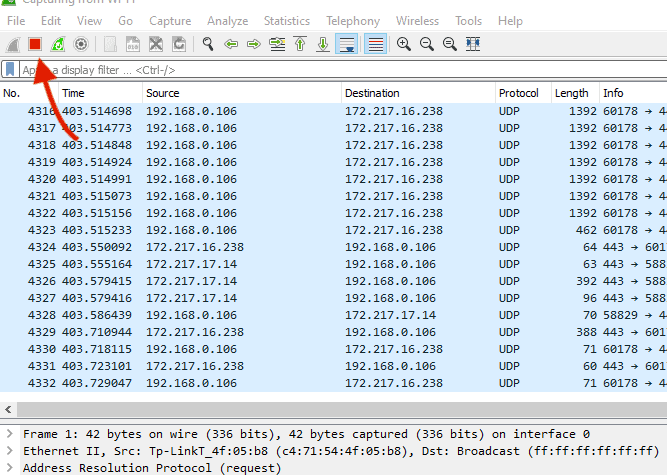Reset packet text to normal size
This screenshot has width=667, height=475.
pos(450,44)
